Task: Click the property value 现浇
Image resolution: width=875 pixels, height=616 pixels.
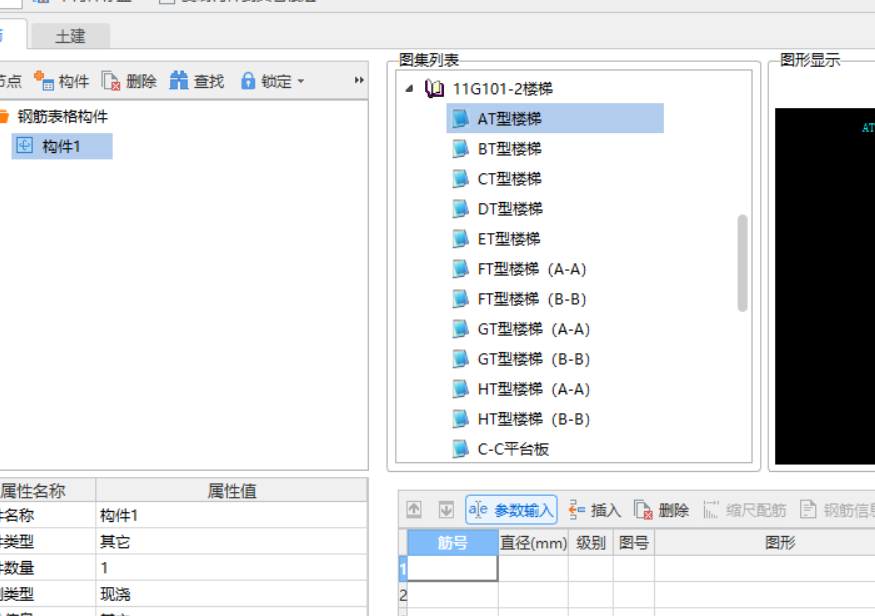Action: tap(232, 594)
